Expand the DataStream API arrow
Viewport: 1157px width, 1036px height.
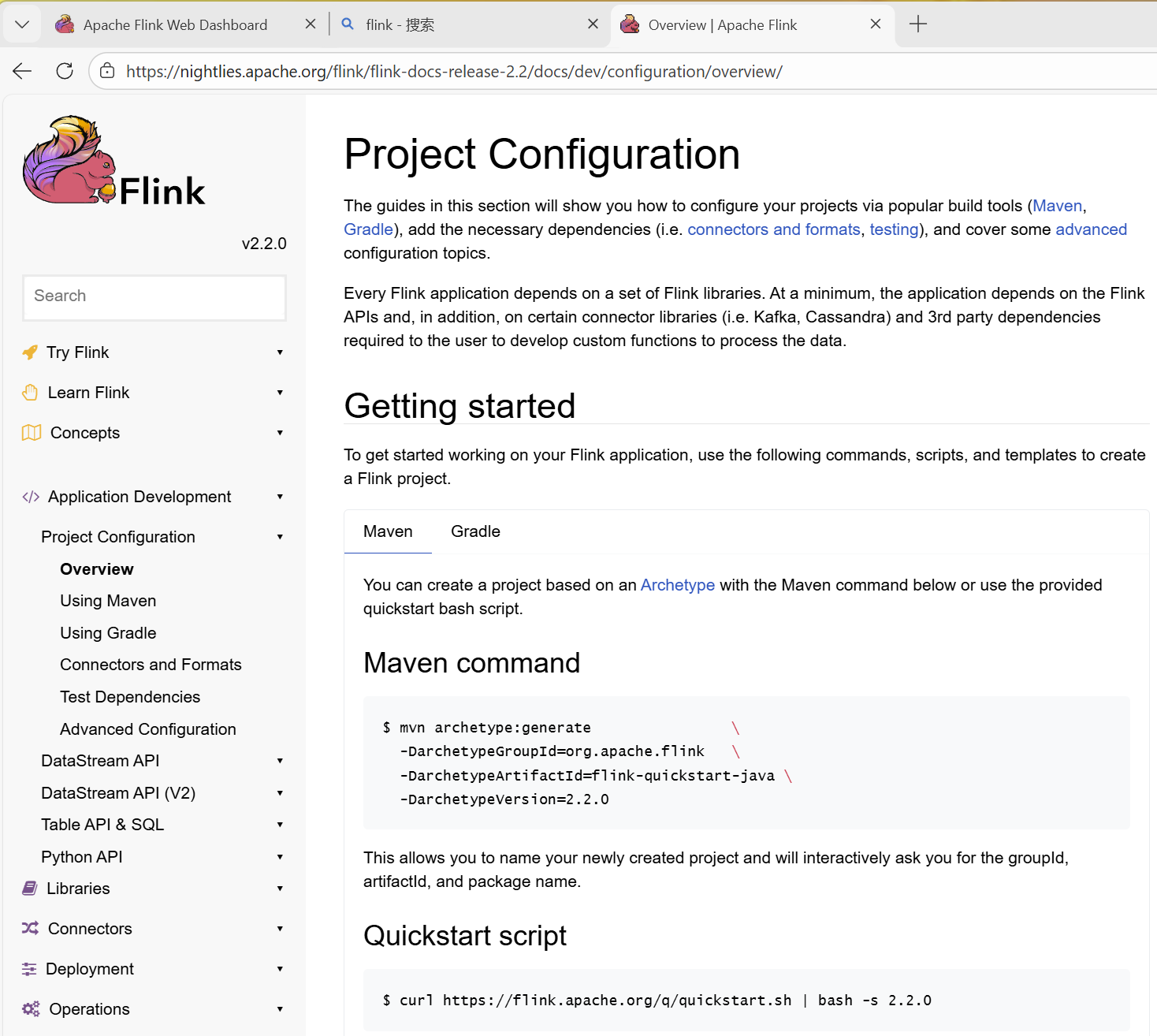tap(280, 761)
